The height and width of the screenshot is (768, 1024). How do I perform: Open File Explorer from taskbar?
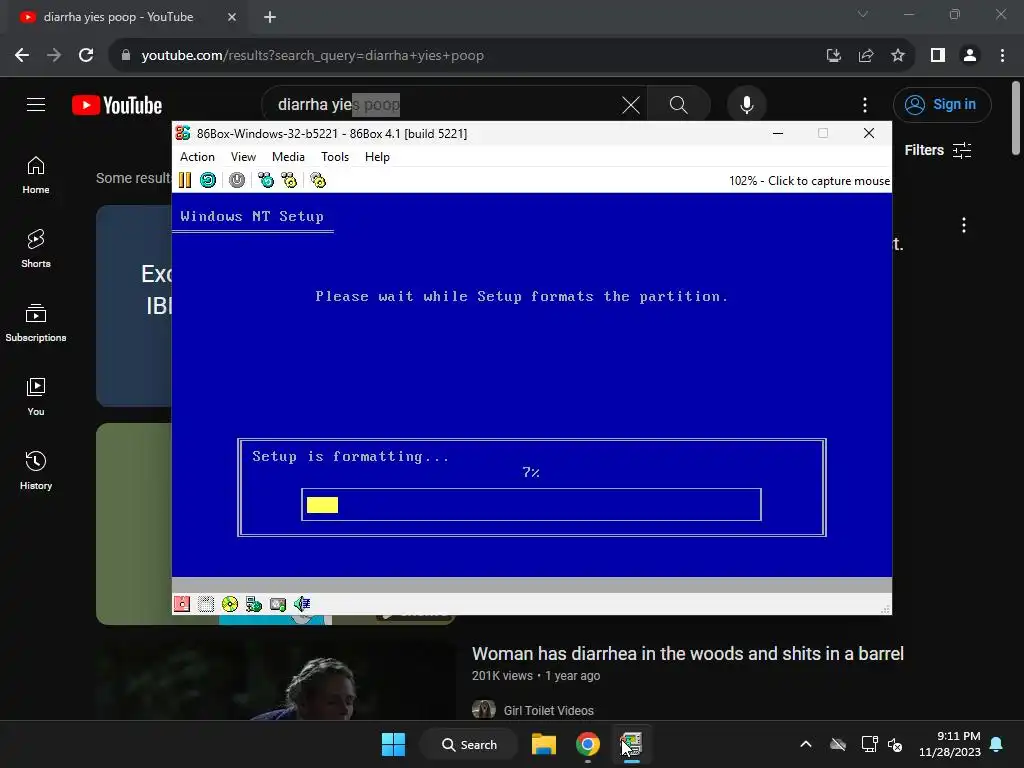tap(543, 744)
